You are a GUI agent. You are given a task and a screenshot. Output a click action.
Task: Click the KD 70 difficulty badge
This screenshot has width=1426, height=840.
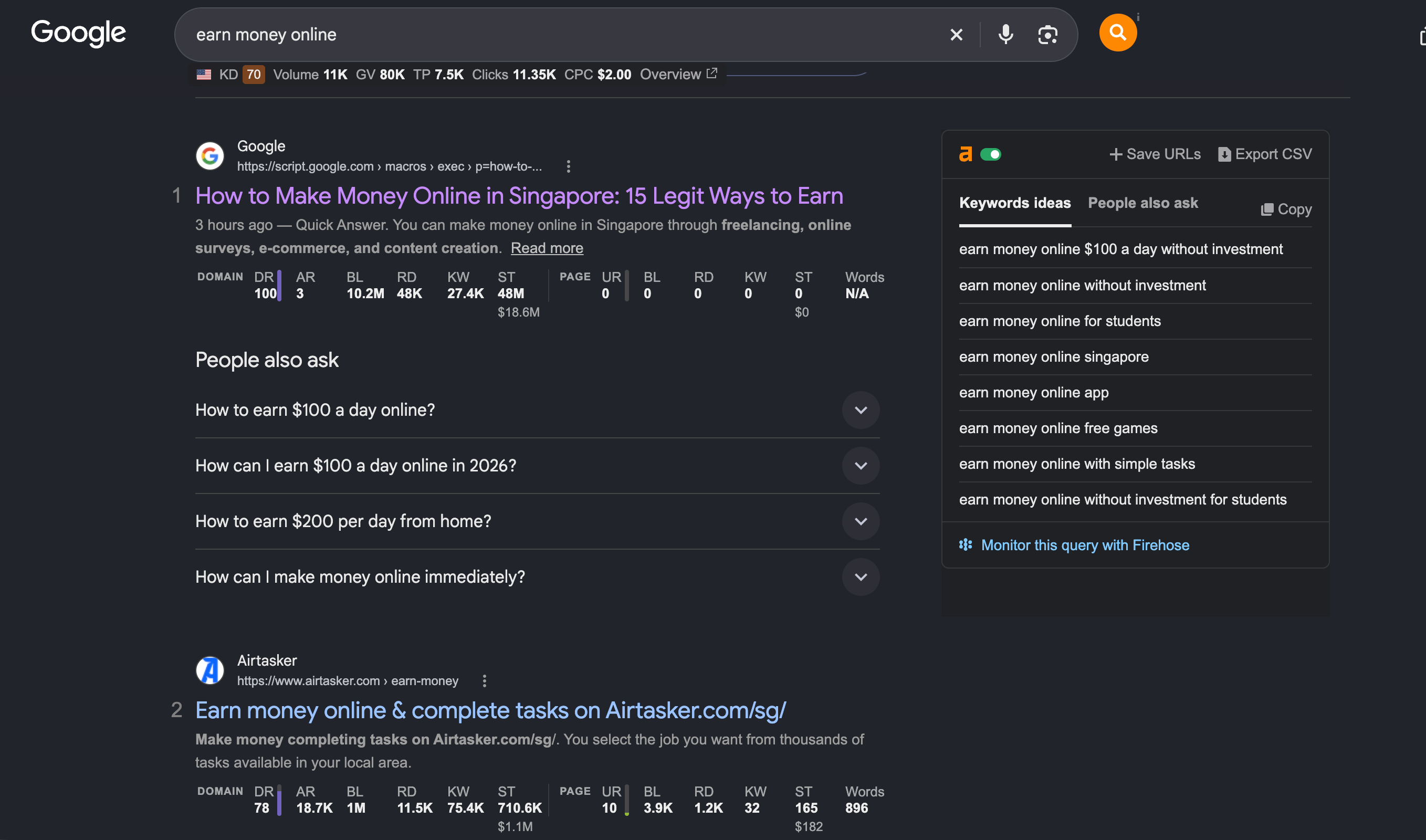[x=253, y=74]
